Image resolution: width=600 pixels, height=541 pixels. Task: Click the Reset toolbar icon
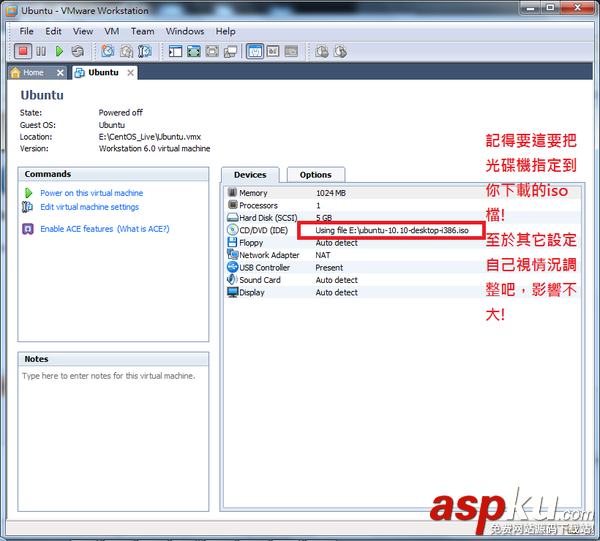78,51
